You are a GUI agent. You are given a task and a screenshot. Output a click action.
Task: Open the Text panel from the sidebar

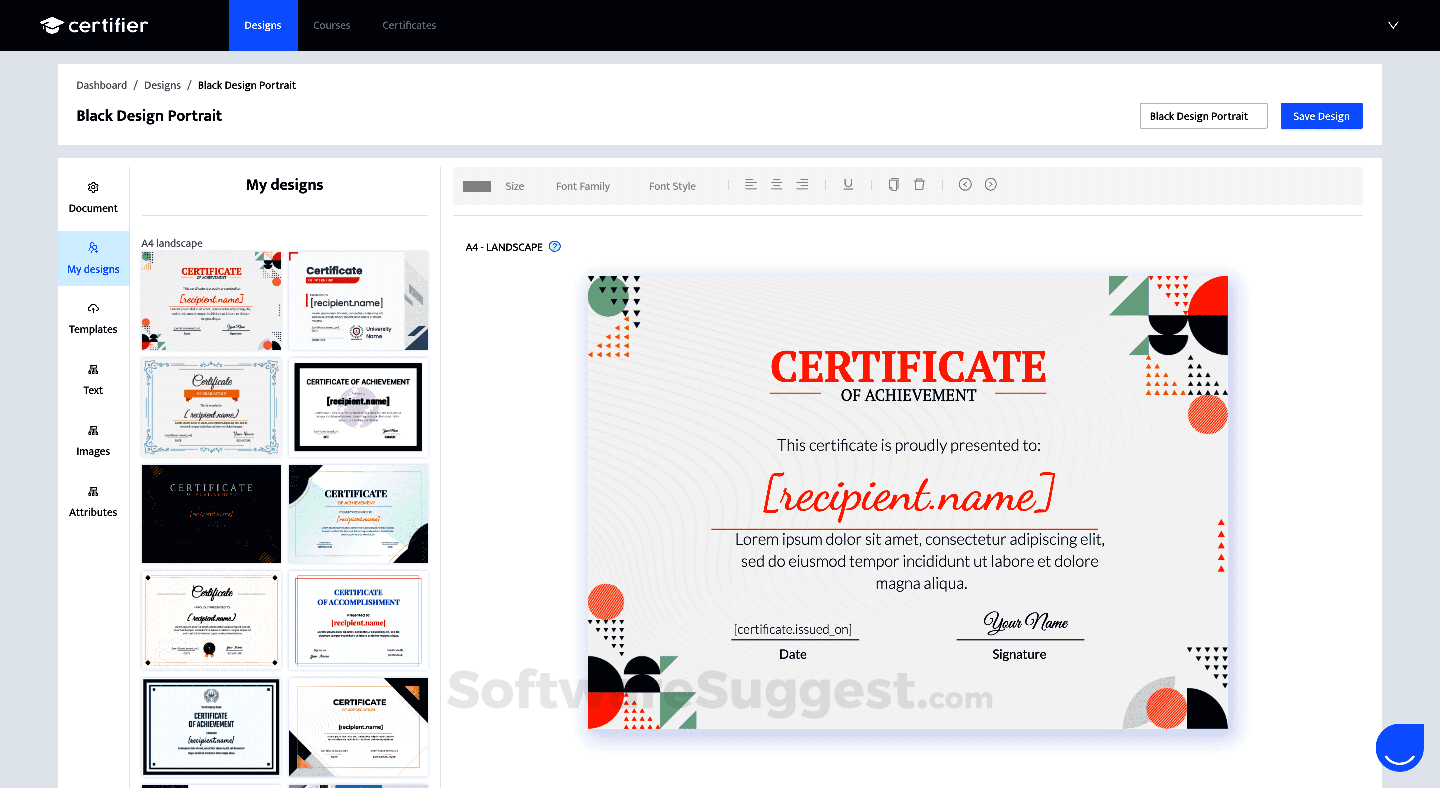pos(93,379)
